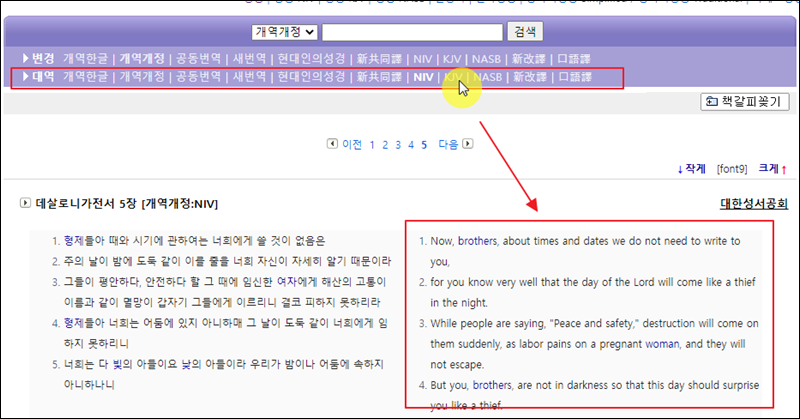This screenshot has height=419, width=800.
Task: Open chapter 3 page link
Action: [x=398, y=145]
